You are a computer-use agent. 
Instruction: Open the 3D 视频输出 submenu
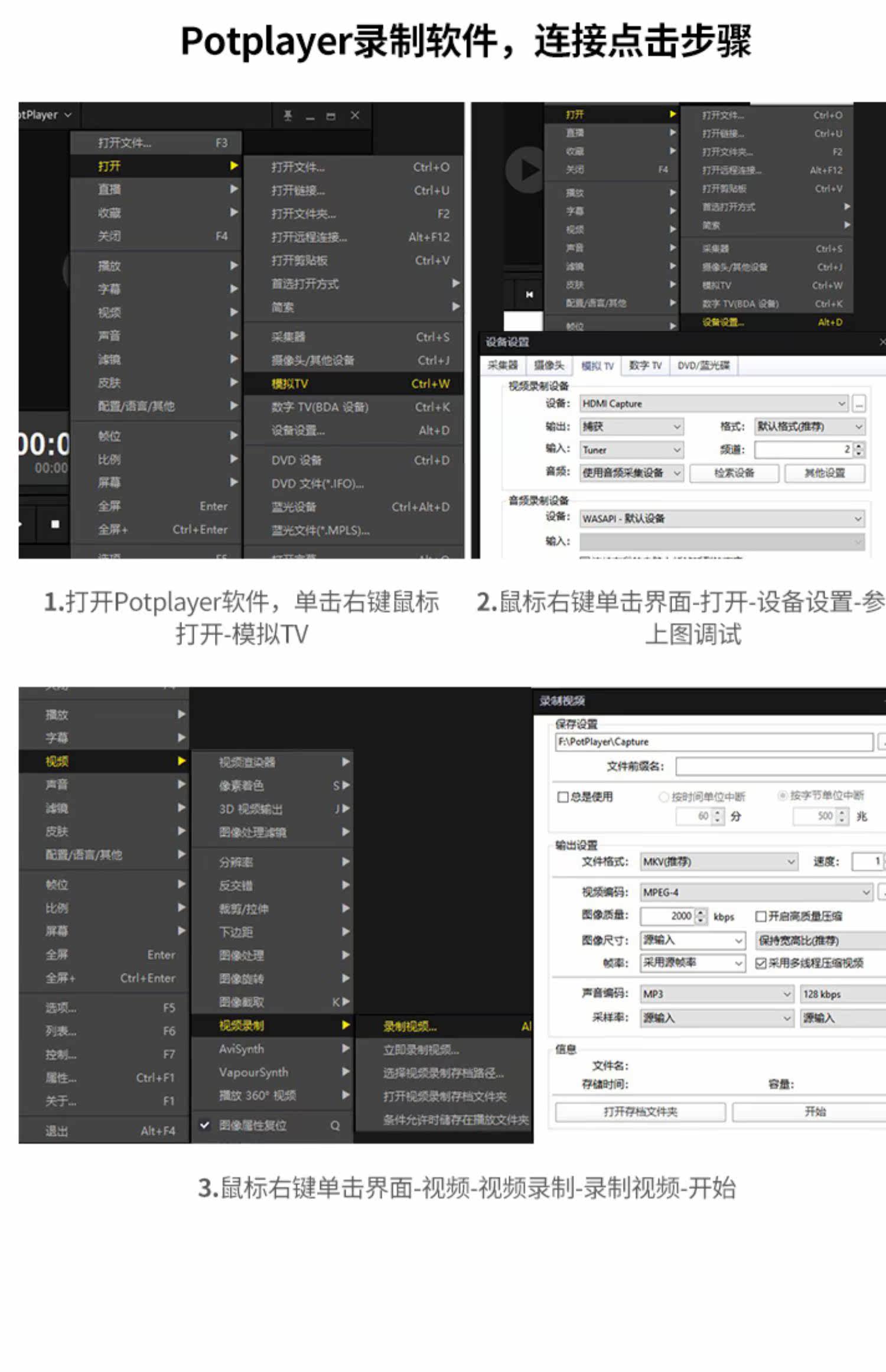[273, 809]
